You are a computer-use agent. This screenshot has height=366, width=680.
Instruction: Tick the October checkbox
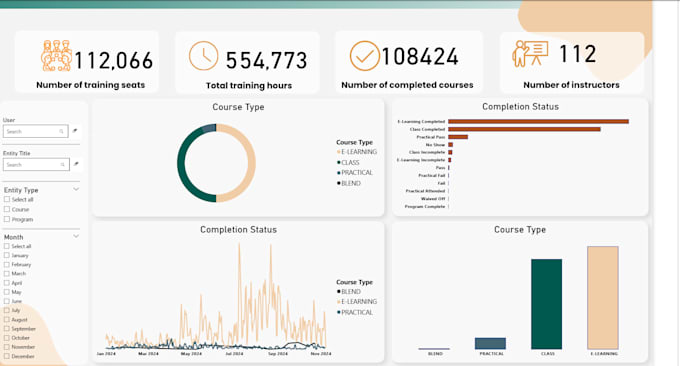7,337
